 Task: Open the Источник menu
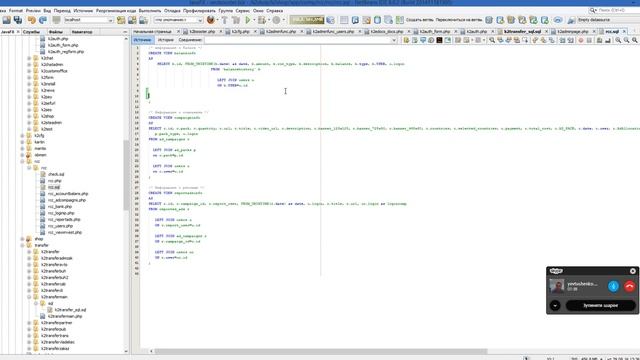(83, 11)
